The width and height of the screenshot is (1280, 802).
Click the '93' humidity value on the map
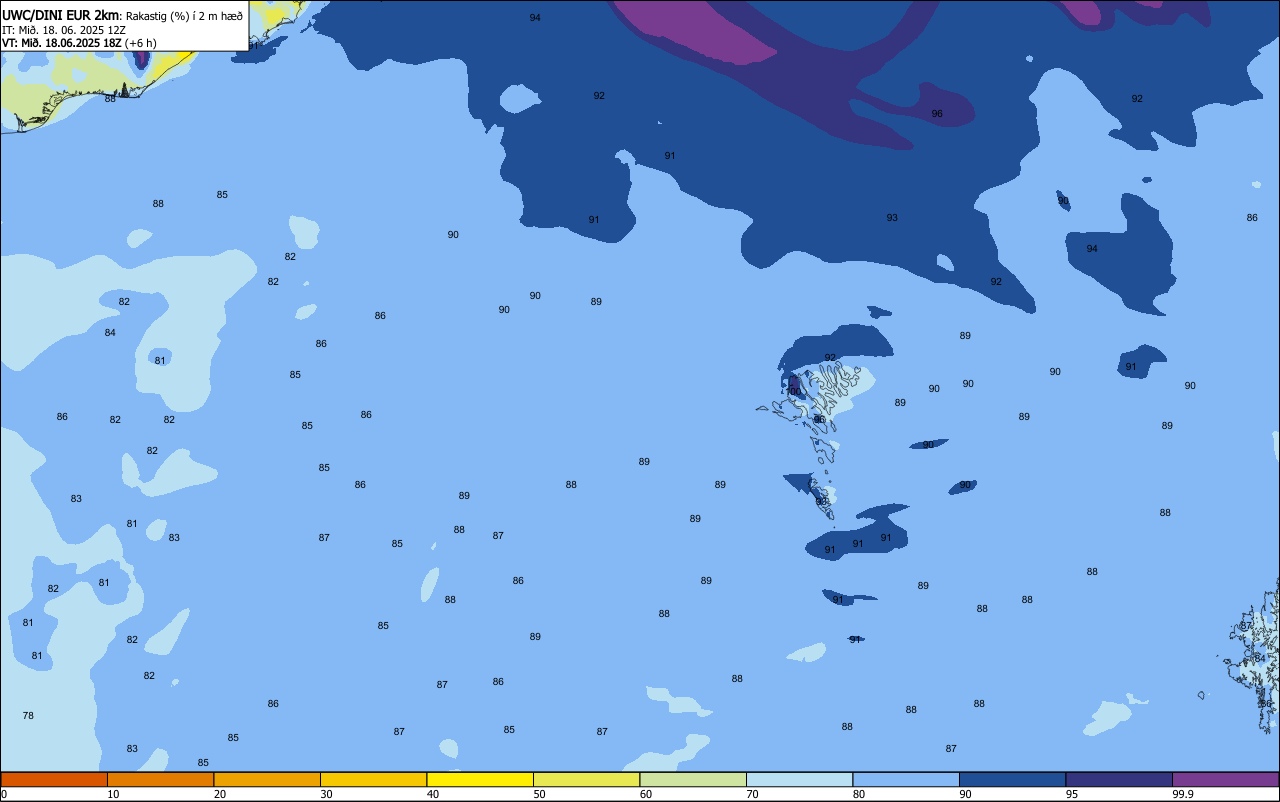click(892, 218)
